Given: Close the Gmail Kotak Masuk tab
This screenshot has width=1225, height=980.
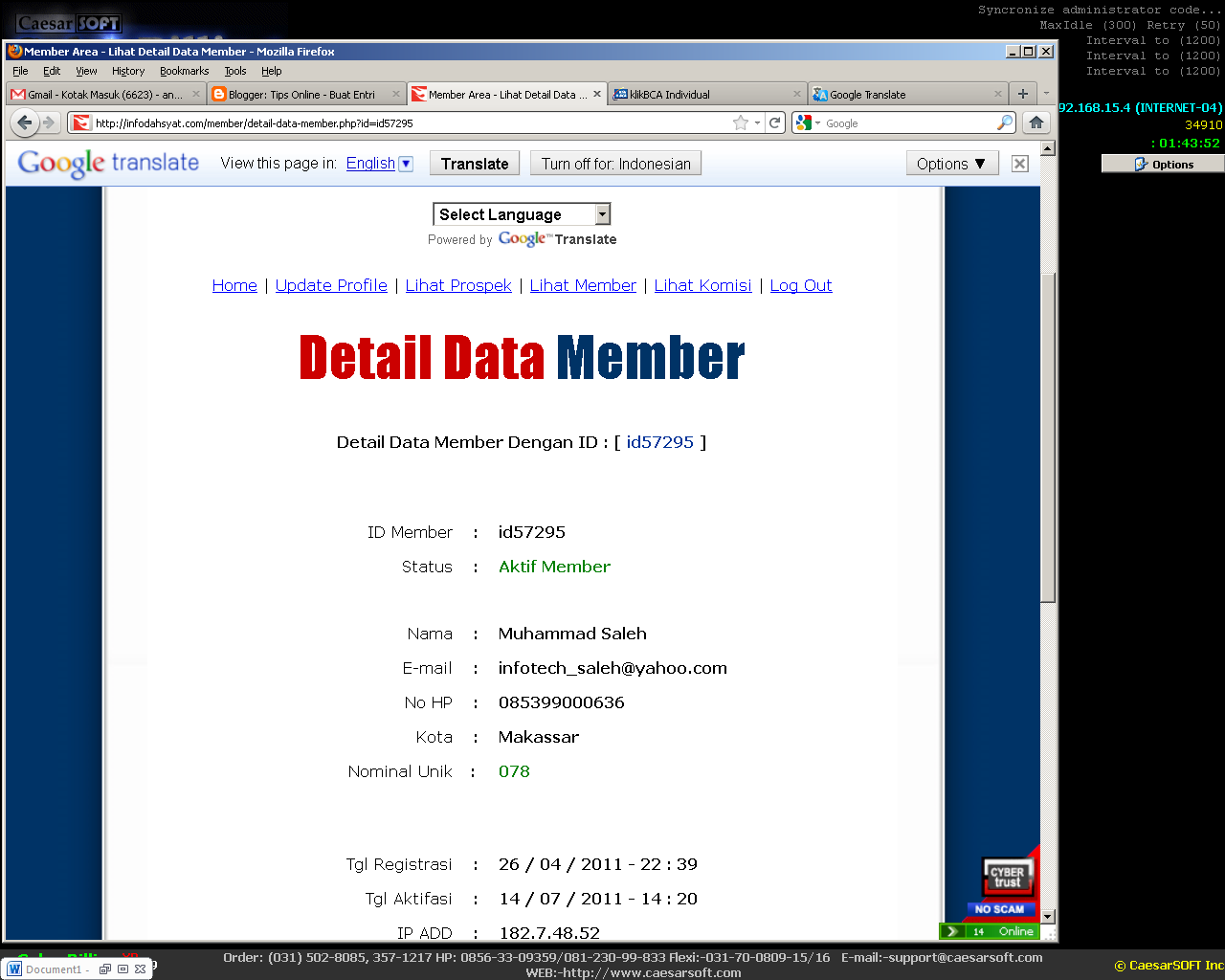Looking at the screenshot, I should point(196,94).
